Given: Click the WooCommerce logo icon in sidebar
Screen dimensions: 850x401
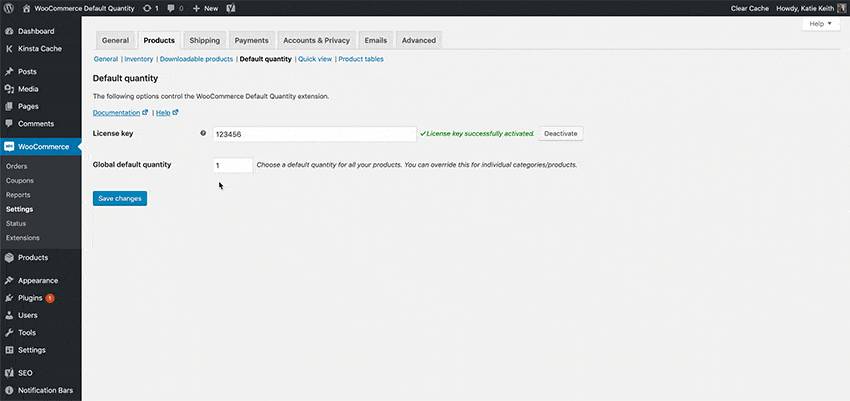Looking at the screenshot, I should (x=9, y=146).
